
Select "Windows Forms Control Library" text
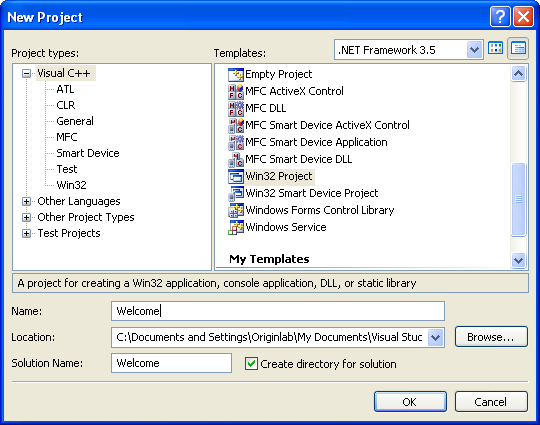click(x=320, y=210)
